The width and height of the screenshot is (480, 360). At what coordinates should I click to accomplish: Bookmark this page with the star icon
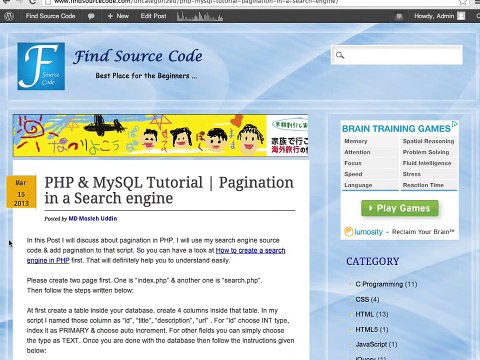coord(463,2)
